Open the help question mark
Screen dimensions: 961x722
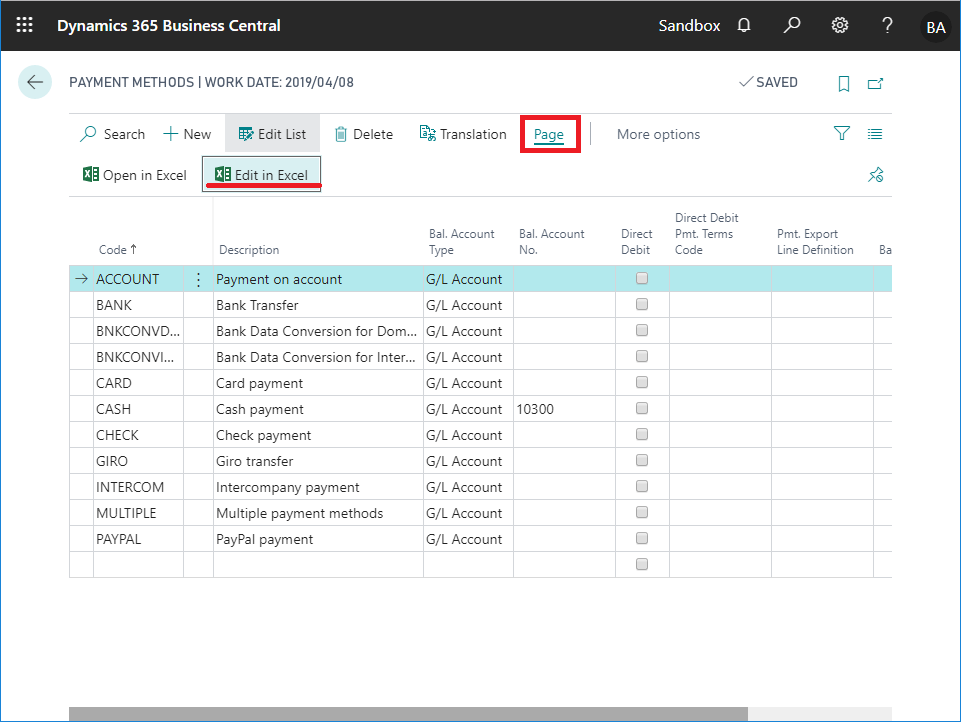(887, 25)
